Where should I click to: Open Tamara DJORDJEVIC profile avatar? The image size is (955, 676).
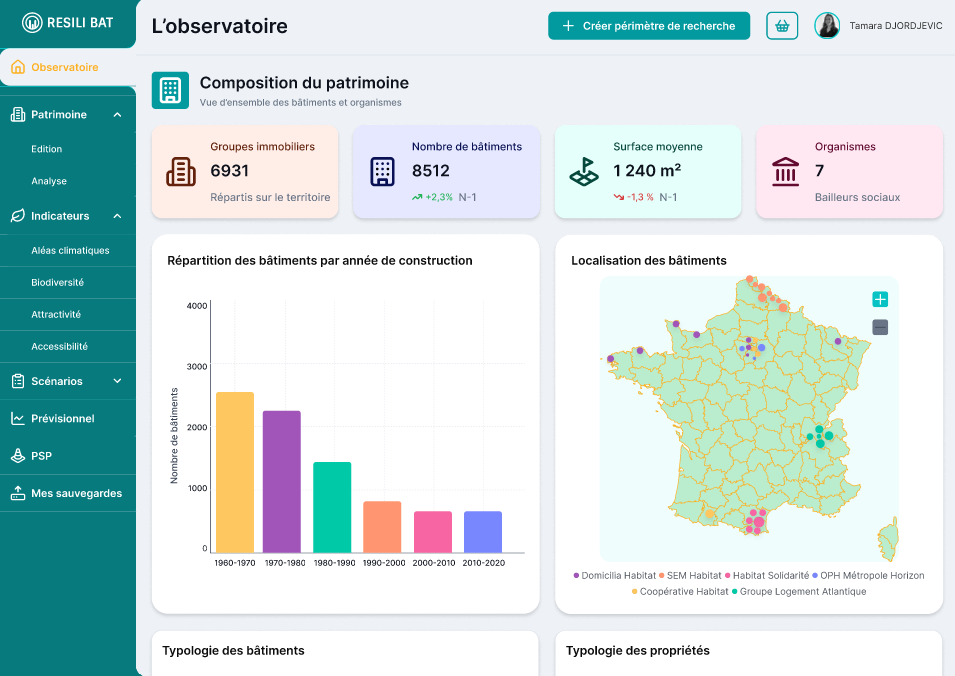pyautogui.click(x=827, y=26)
